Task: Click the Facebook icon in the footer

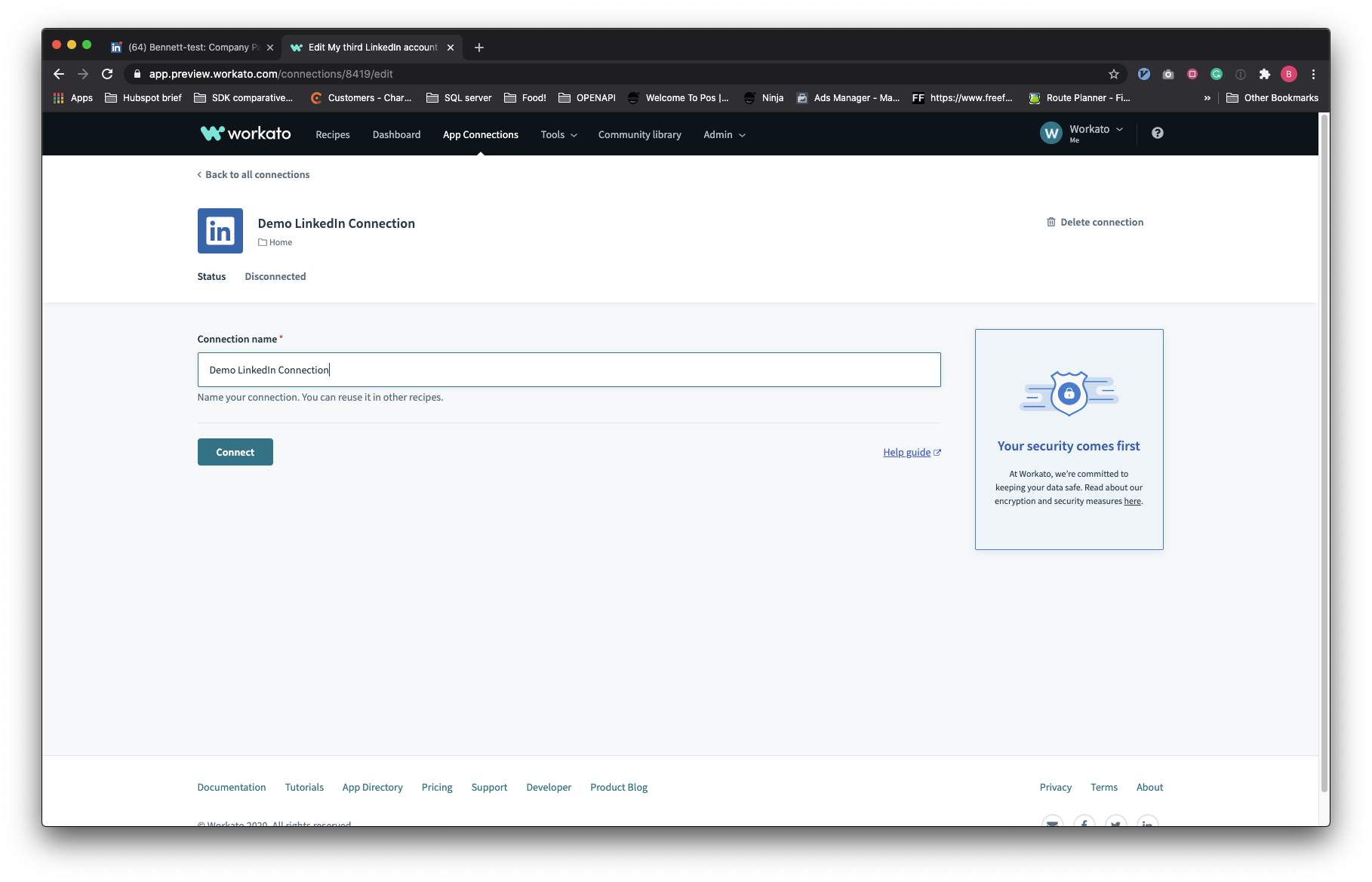Action: [1084, 824]
